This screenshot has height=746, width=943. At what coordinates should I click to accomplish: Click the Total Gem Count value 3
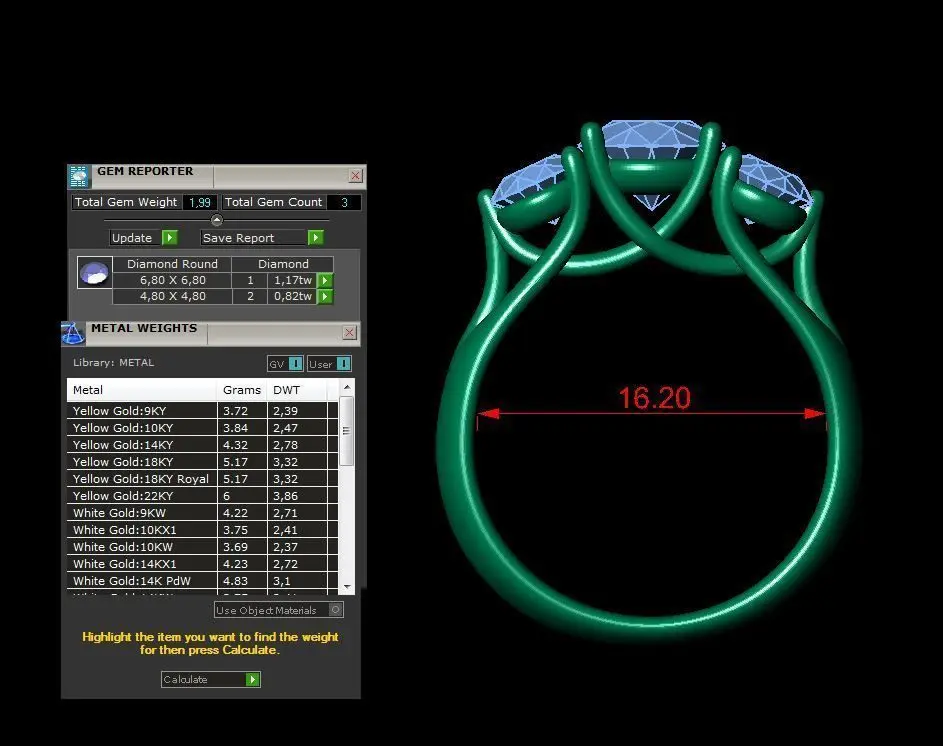[344, 202]
